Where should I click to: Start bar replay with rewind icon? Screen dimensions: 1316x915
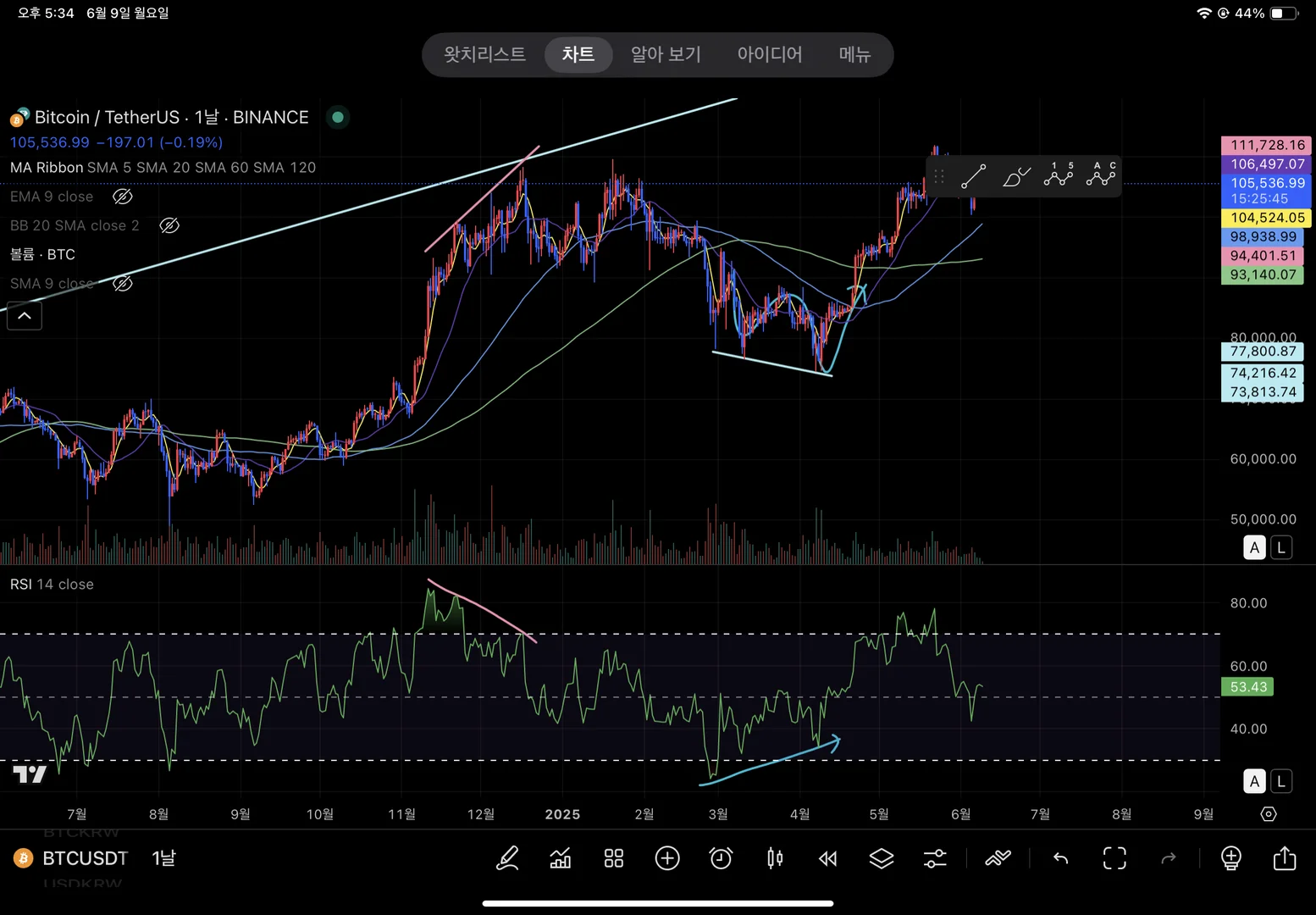point(827,858)
